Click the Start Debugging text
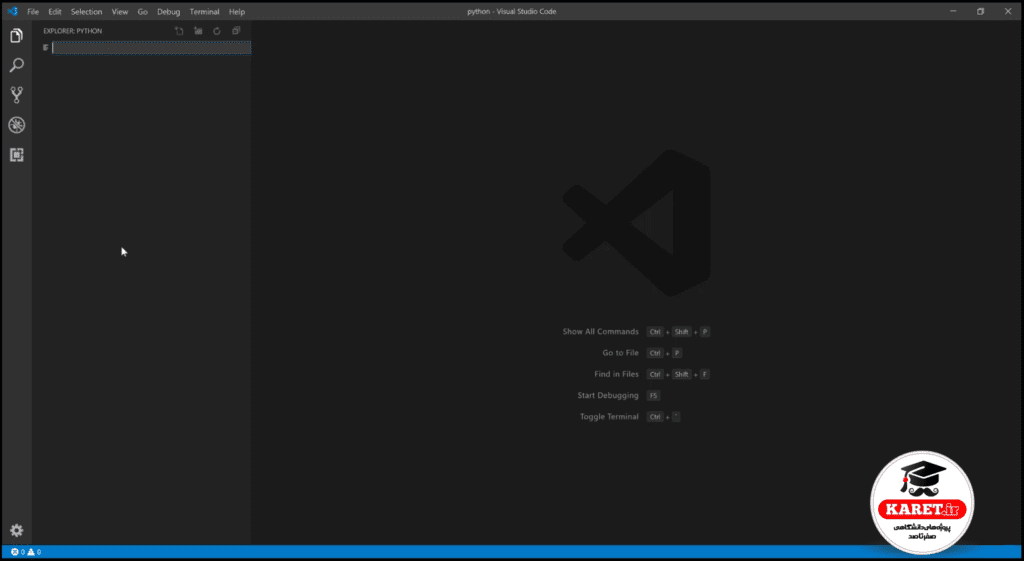 point(608,395)
